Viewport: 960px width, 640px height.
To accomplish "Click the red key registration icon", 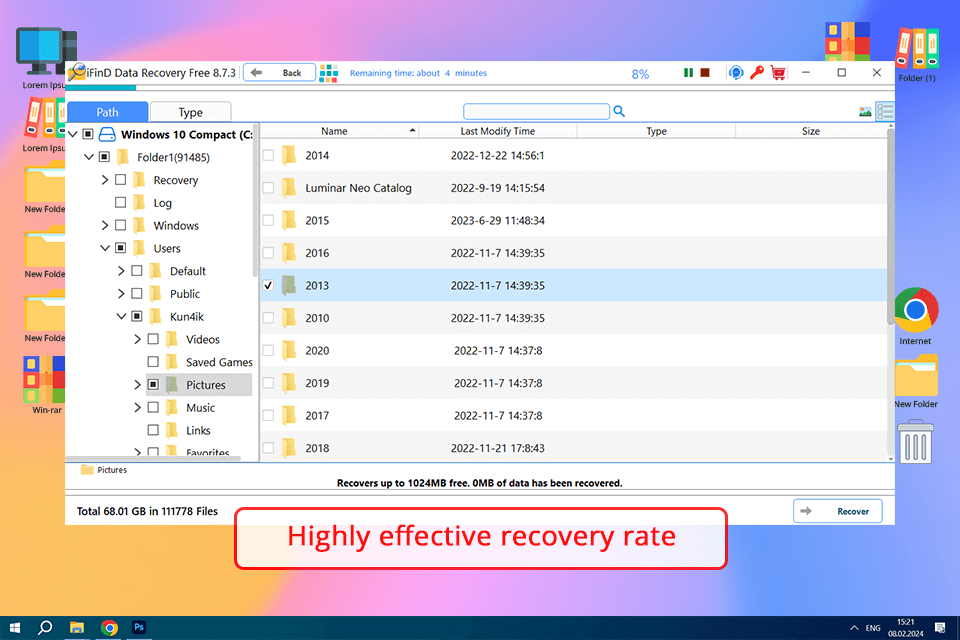I will pos(757,73).
